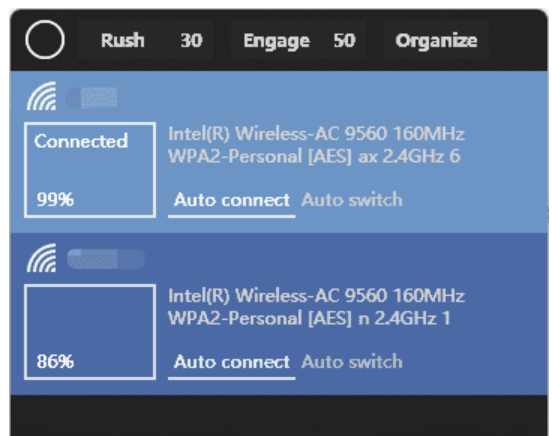This screenshot has height=436, width=552.
Task: Click the signal icon of 86% network
Action: [42, 258]
